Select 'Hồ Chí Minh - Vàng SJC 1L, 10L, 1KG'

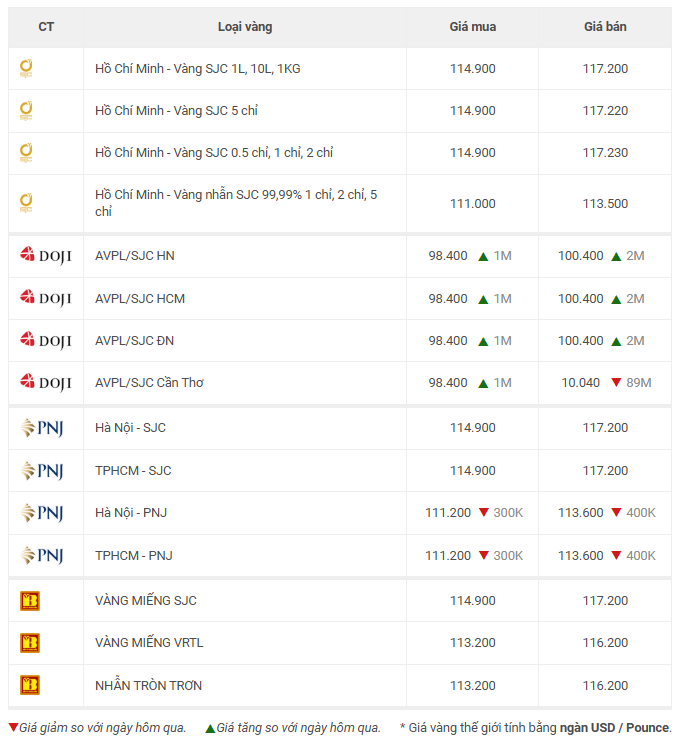pos(198,69)
